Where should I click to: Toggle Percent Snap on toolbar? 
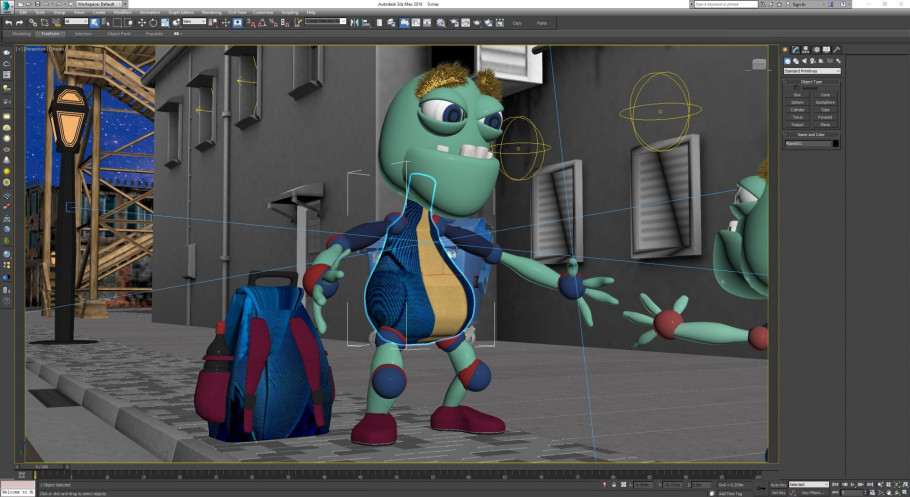tap(273, 23)
